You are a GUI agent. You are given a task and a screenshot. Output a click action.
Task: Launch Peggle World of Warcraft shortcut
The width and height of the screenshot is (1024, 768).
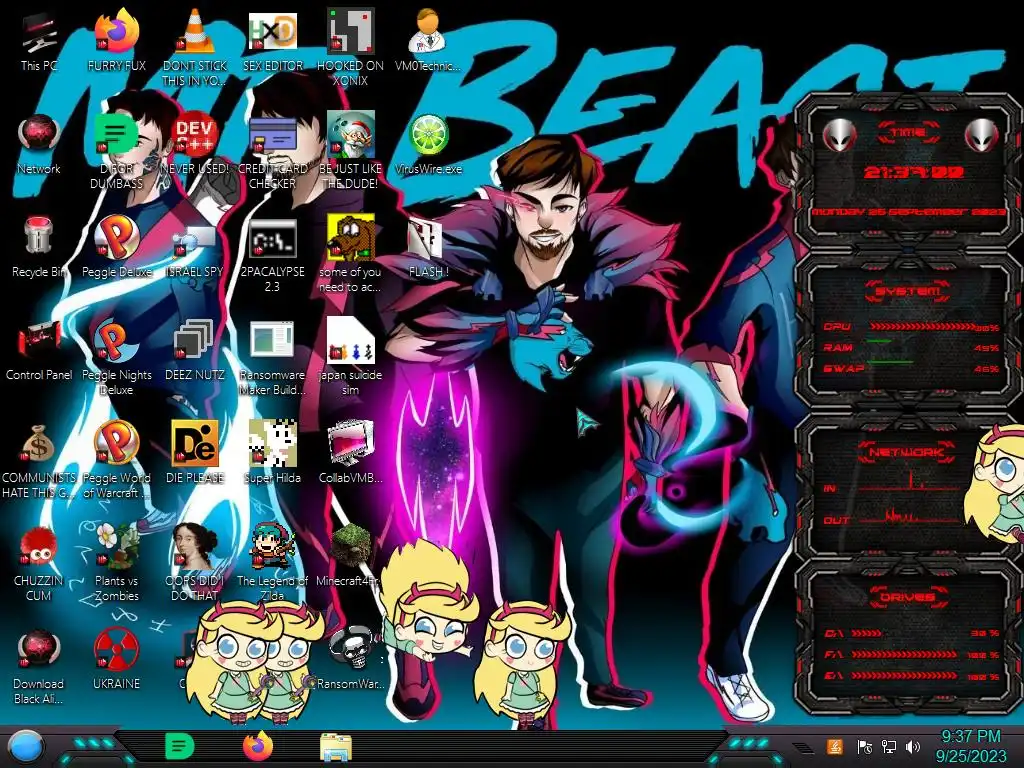pyautogui.click(x=116, y=444)
